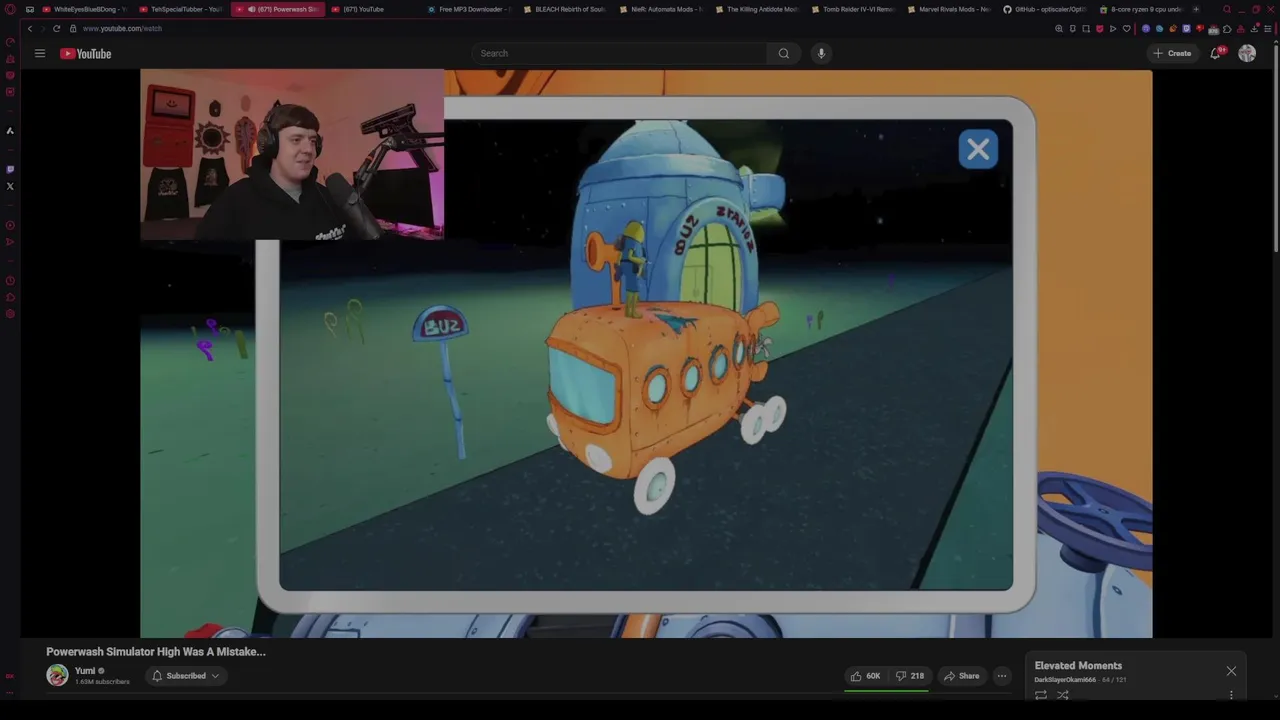Reload the page with refresh icon
The image size is (1280, 720).
coord(56,28)
